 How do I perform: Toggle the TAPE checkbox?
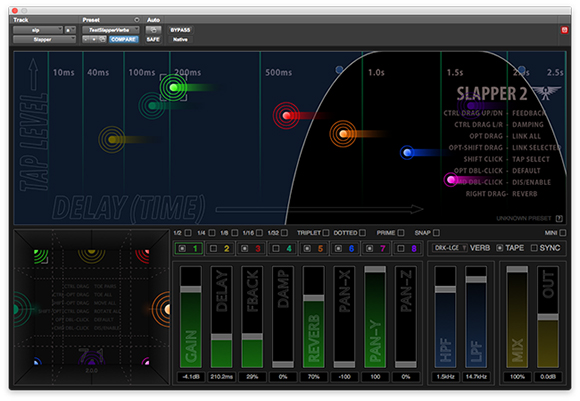500,248
